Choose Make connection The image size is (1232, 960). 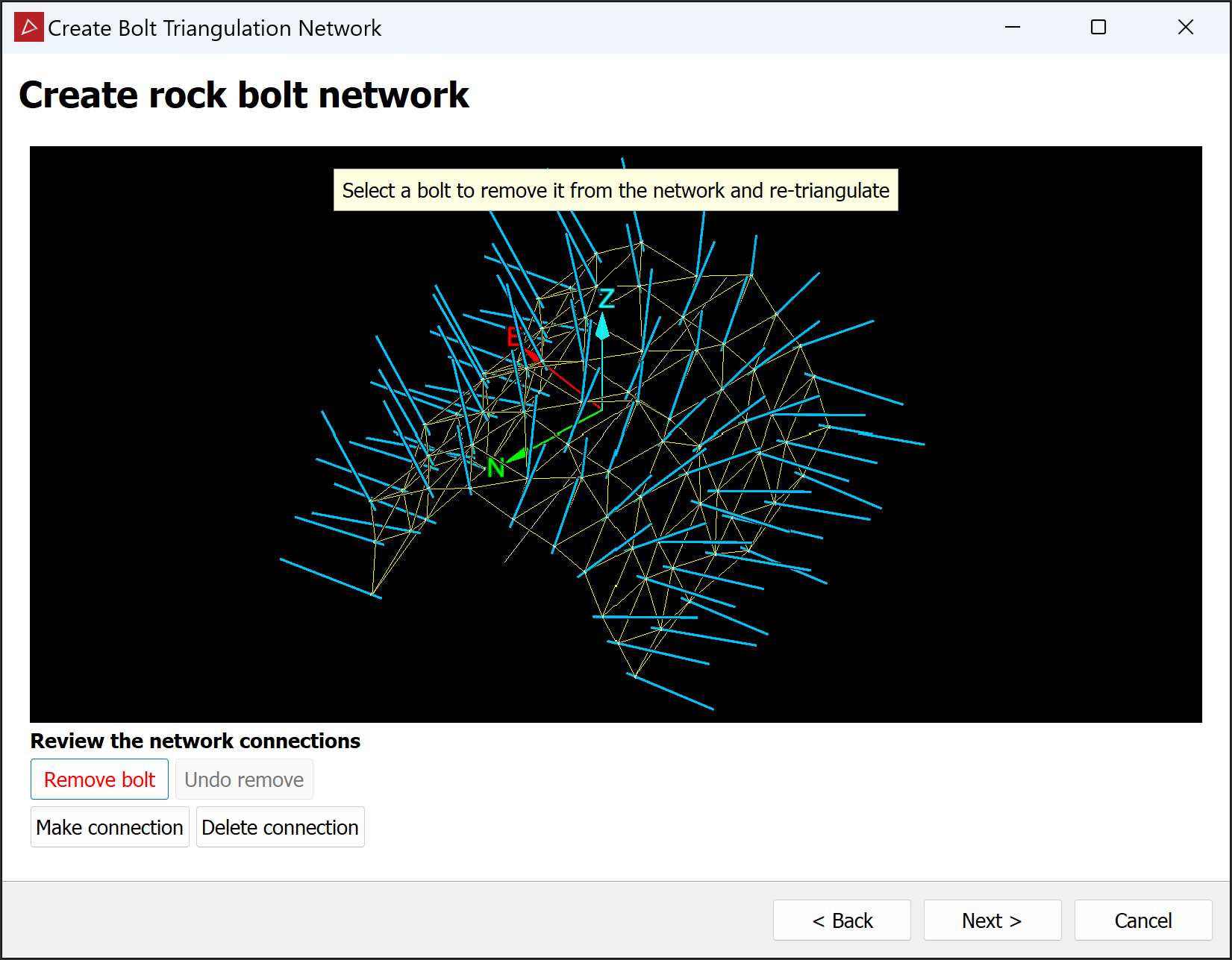click(x=110, y=827)
